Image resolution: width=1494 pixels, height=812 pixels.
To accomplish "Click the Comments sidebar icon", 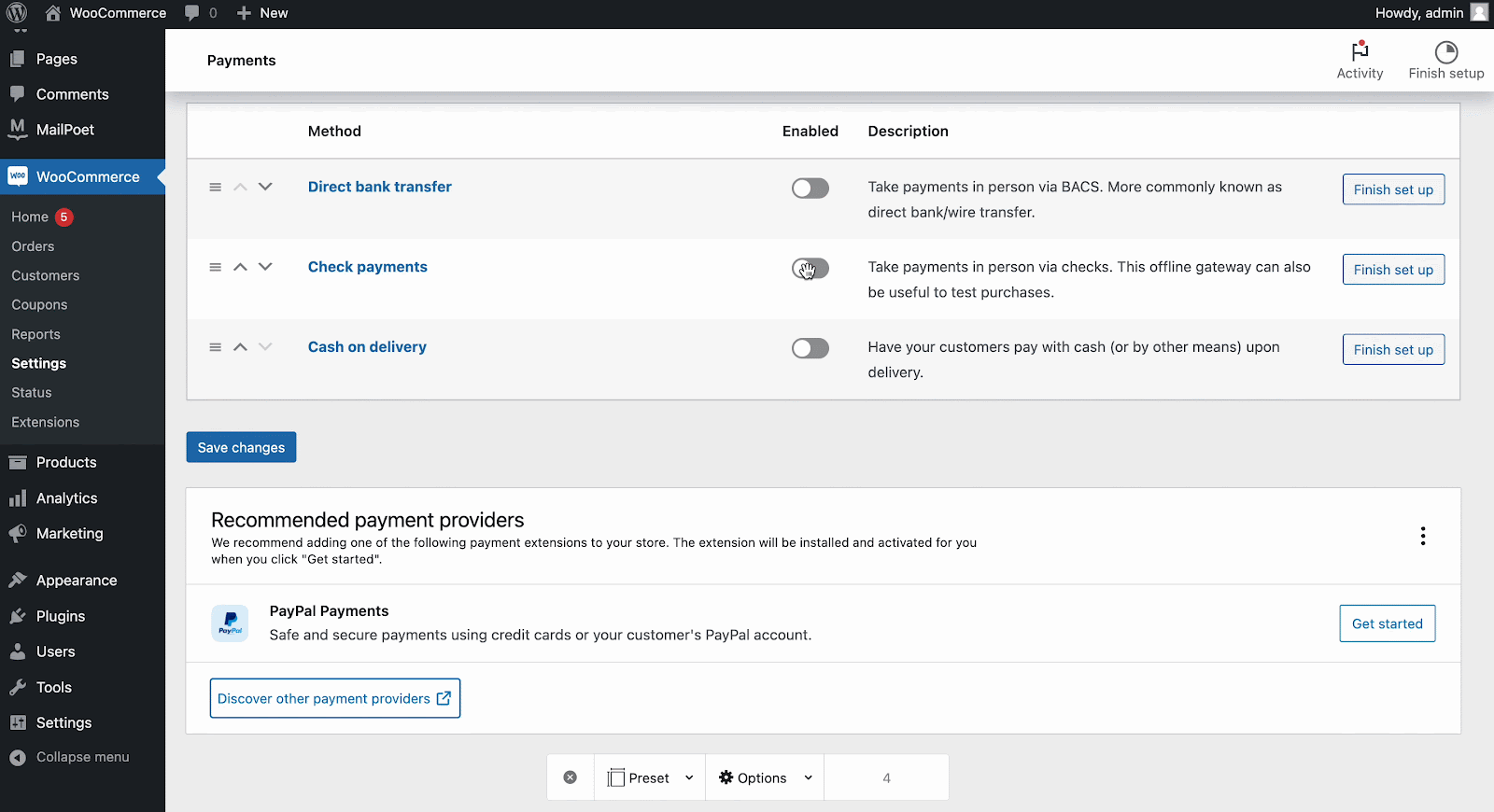I will pyautogui.click(x=18, y=94).
